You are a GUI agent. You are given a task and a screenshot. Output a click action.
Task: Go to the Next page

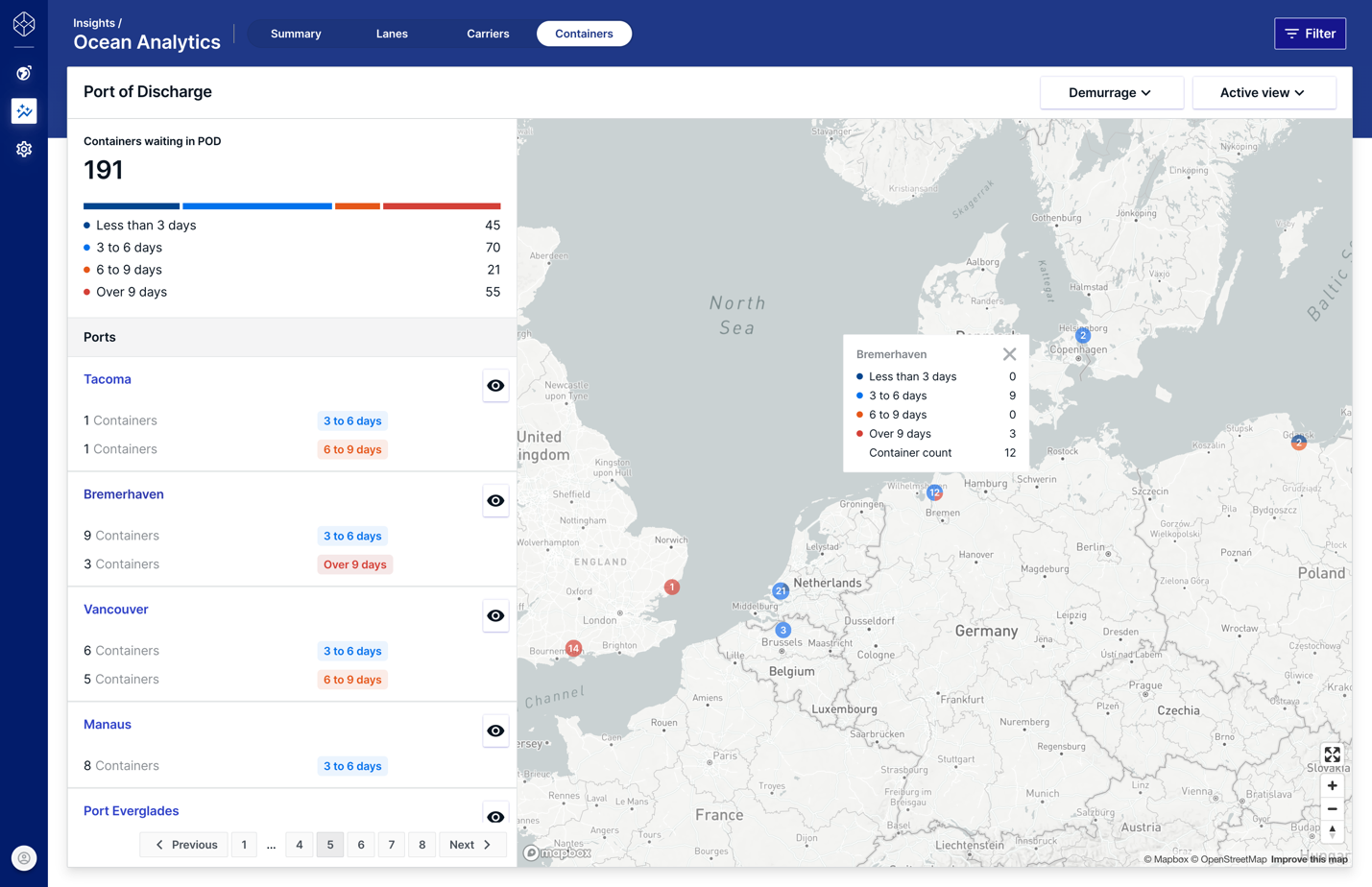click(x=470, y=845)
